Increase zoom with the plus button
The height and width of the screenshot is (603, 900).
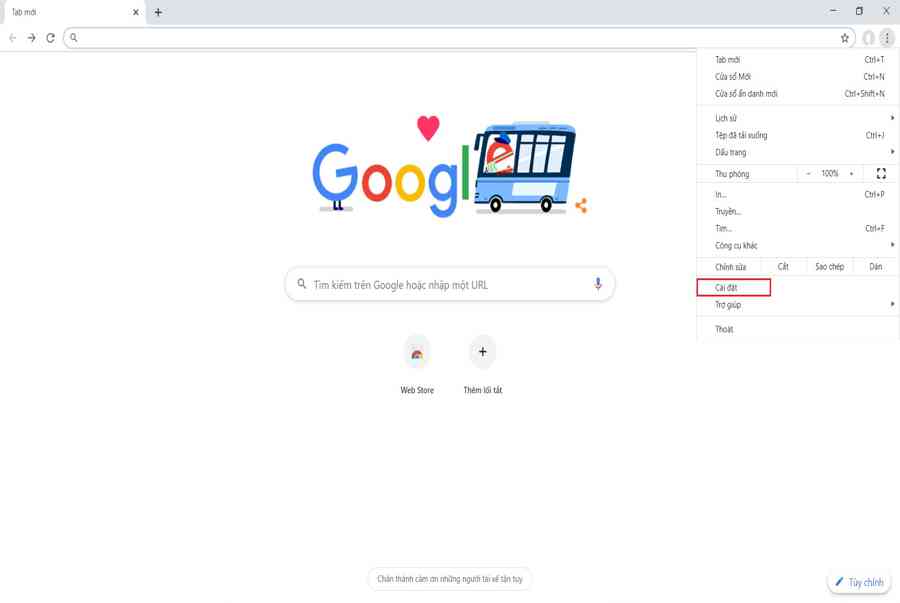[851, 173]
